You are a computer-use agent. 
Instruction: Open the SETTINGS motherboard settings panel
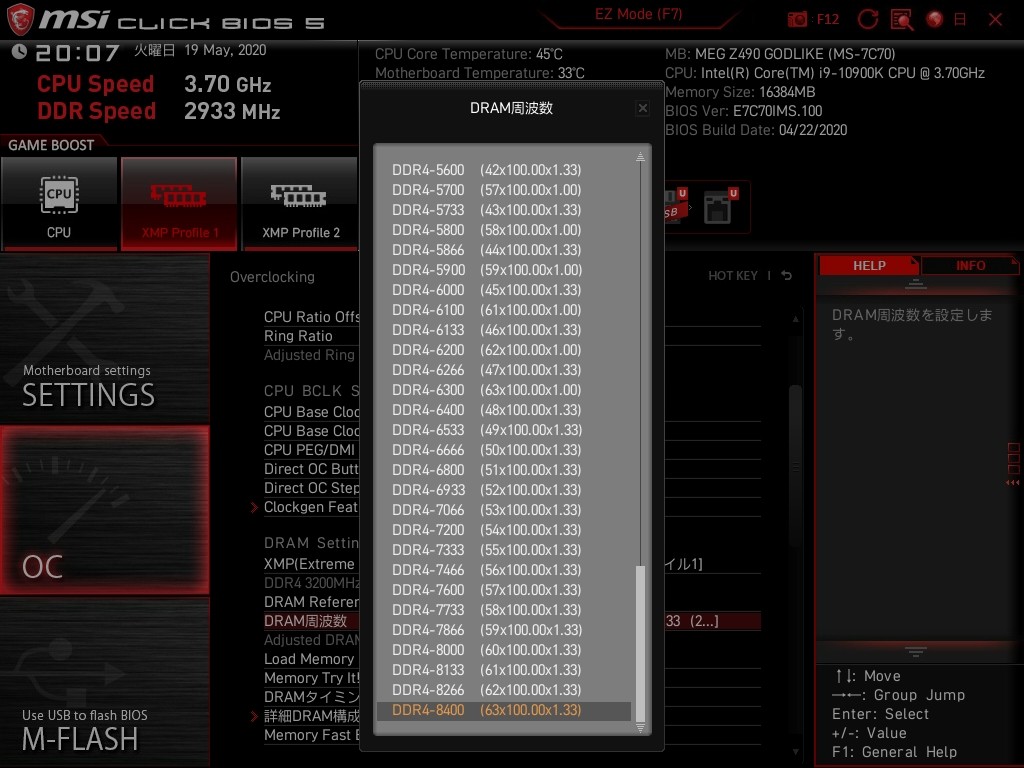pos(104,338)
